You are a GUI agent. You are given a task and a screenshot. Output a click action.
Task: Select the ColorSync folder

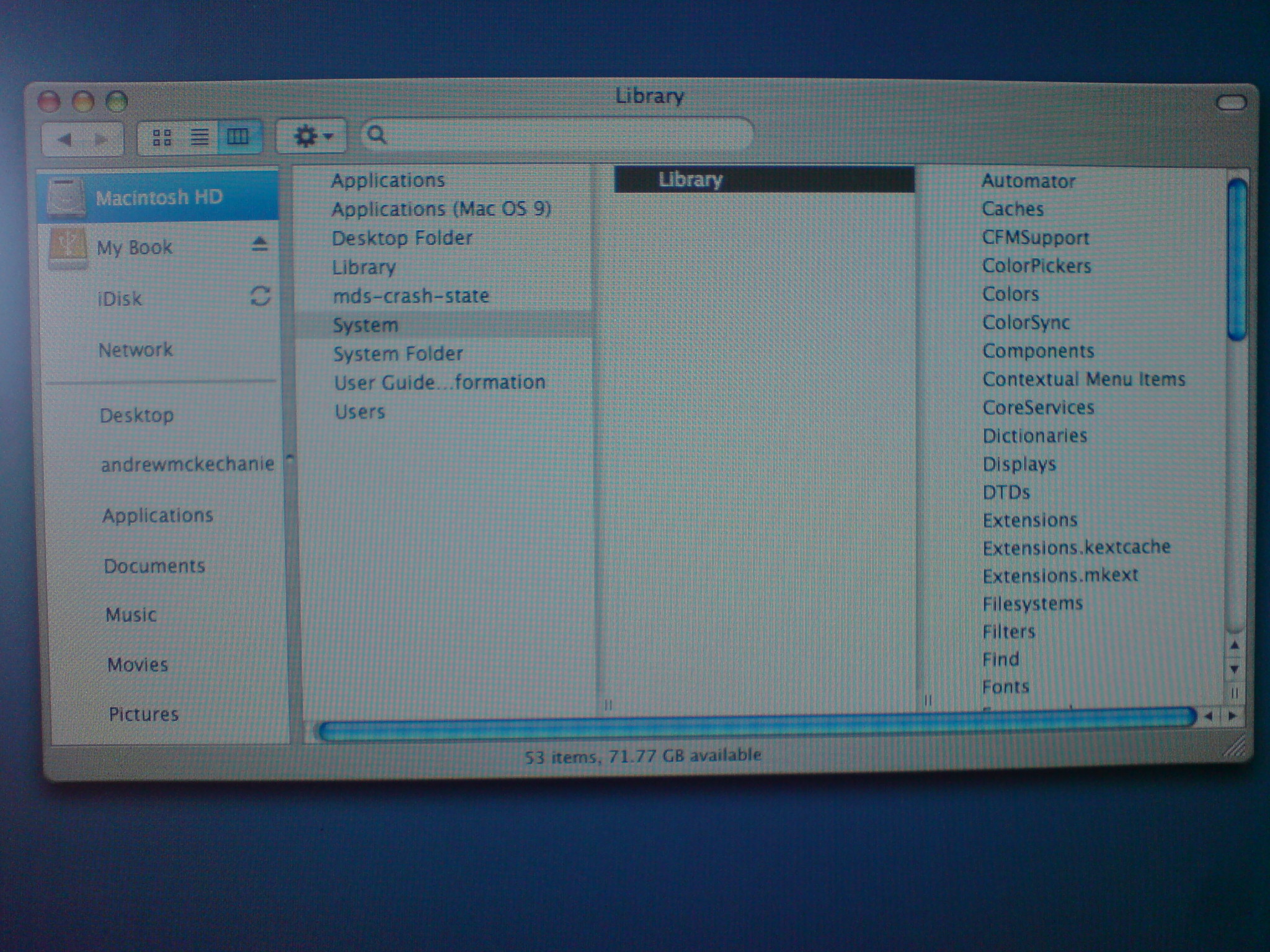click(x=1026, y=323)
